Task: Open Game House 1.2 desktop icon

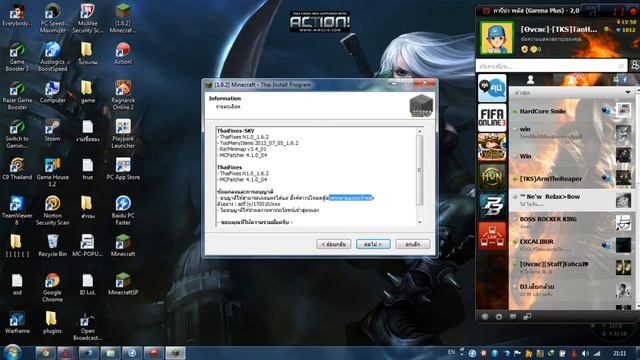Action: [x=53, y=172]
